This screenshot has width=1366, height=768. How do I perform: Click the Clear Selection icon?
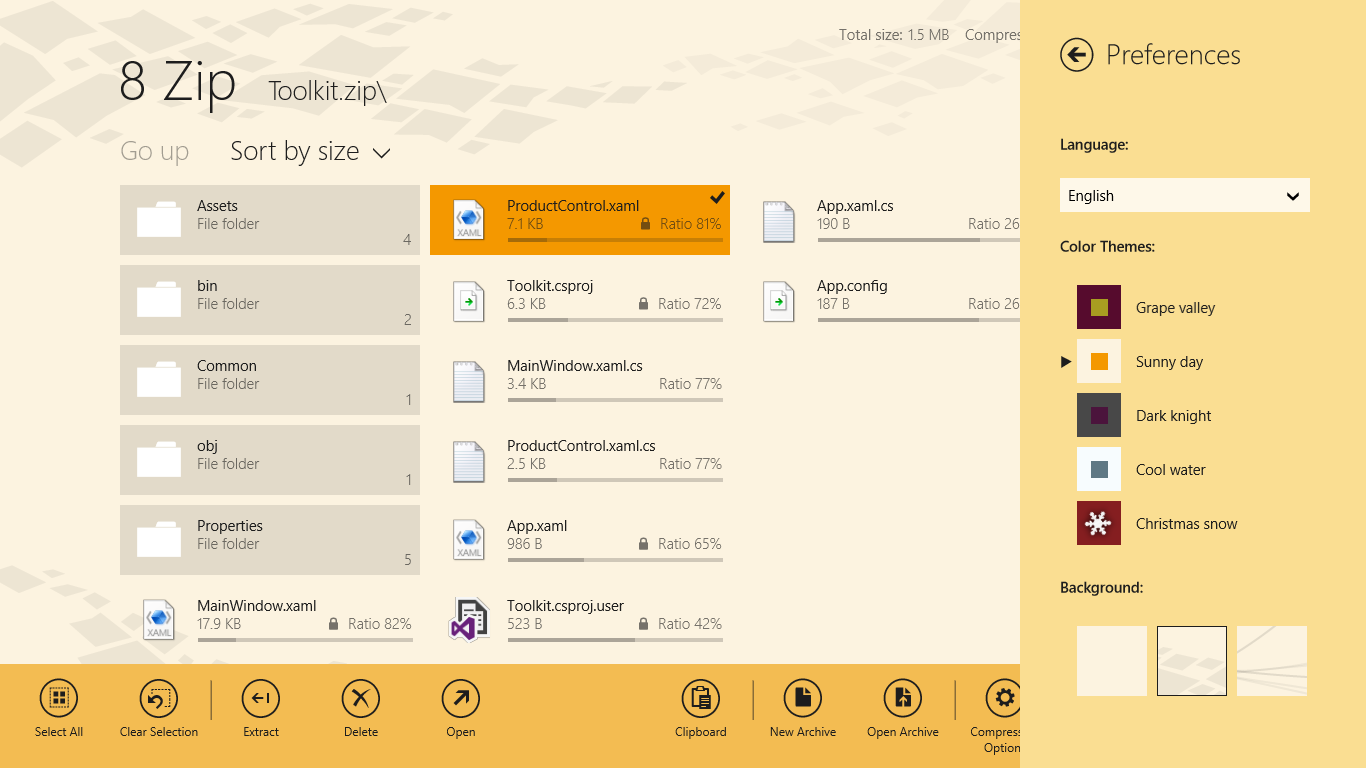pos(159,698)
